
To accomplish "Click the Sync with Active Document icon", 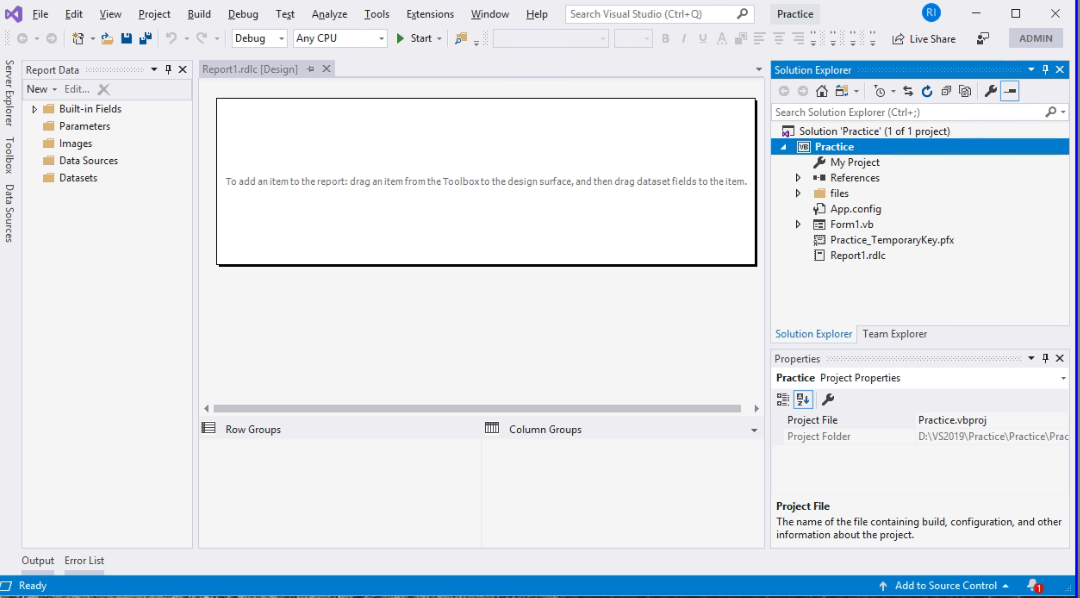I will click(x=906, y=90).
